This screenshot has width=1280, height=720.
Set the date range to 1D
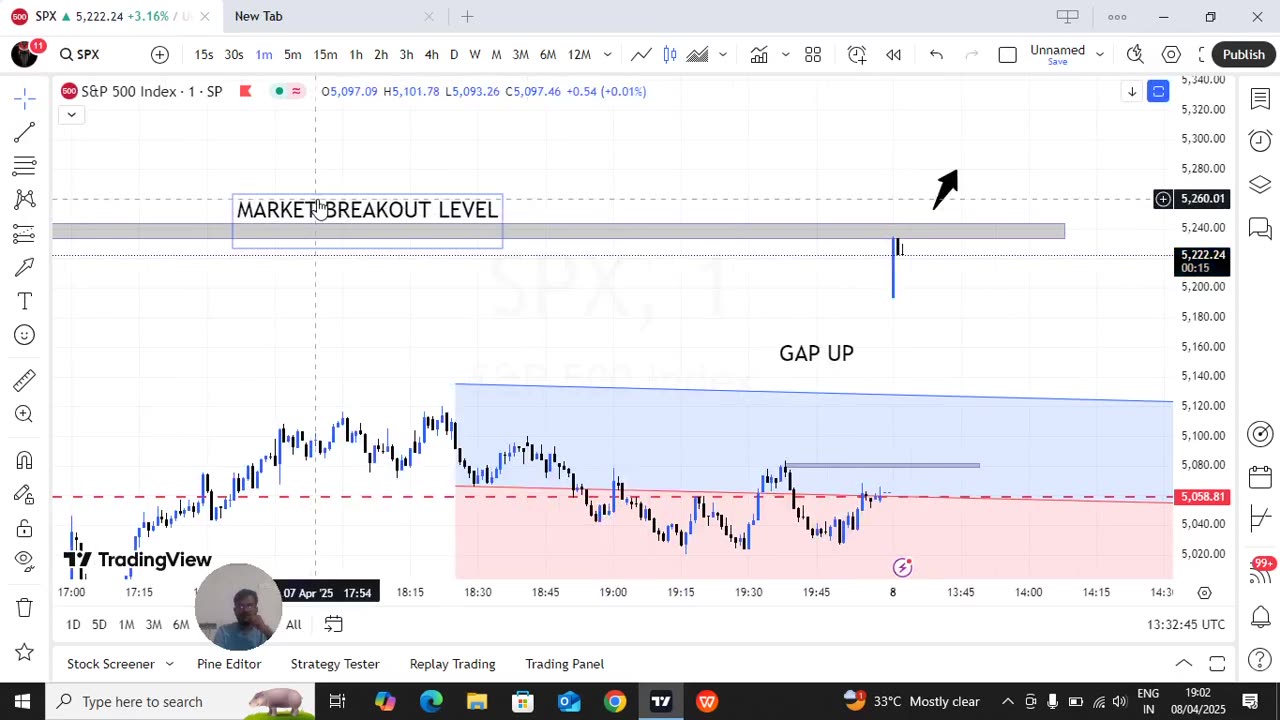coord(73,625)
